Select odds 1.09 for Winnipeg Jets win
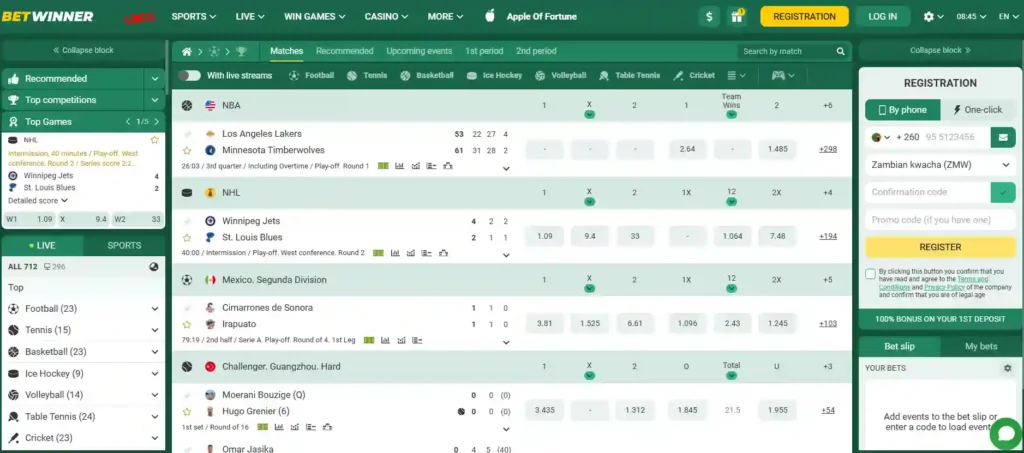 tap(545, 236)
